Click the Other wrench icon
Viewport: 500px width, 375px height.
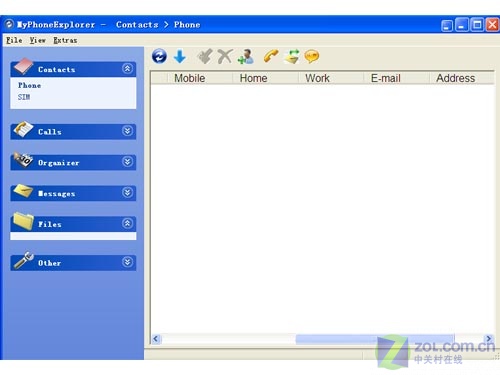point(23,260)
